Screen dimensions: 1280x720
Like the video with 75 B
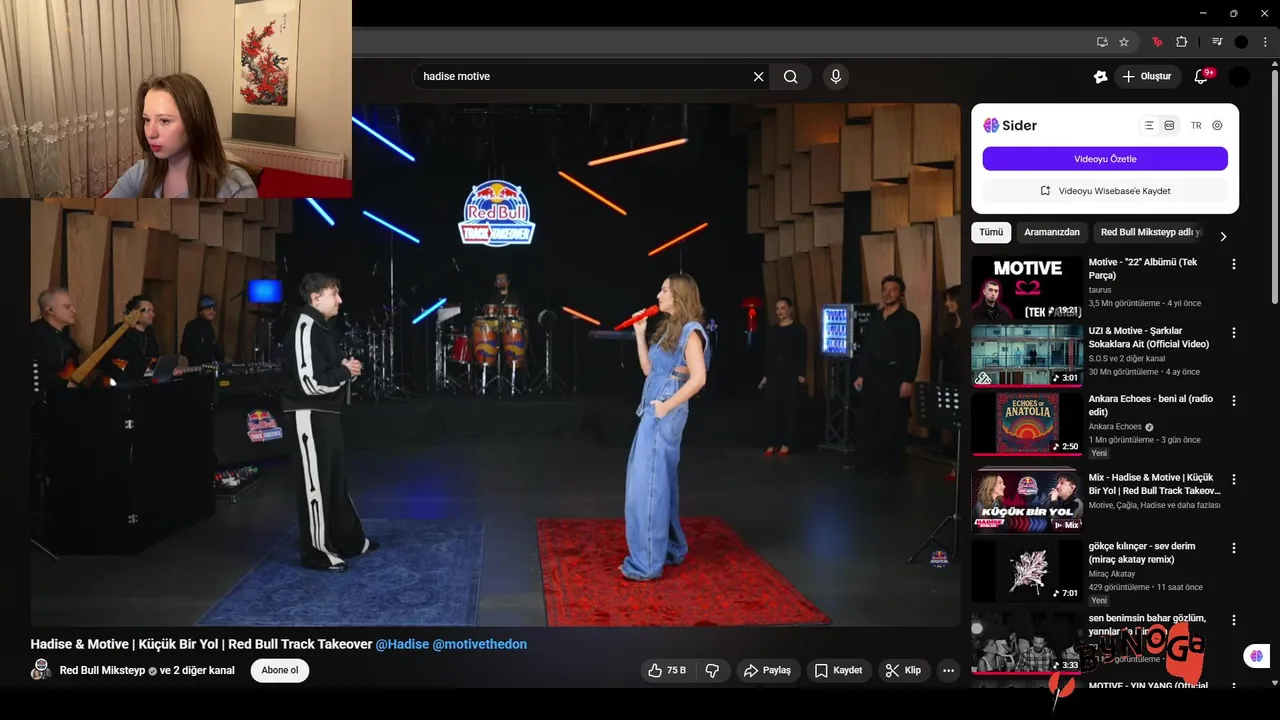[x=666, y=670]
